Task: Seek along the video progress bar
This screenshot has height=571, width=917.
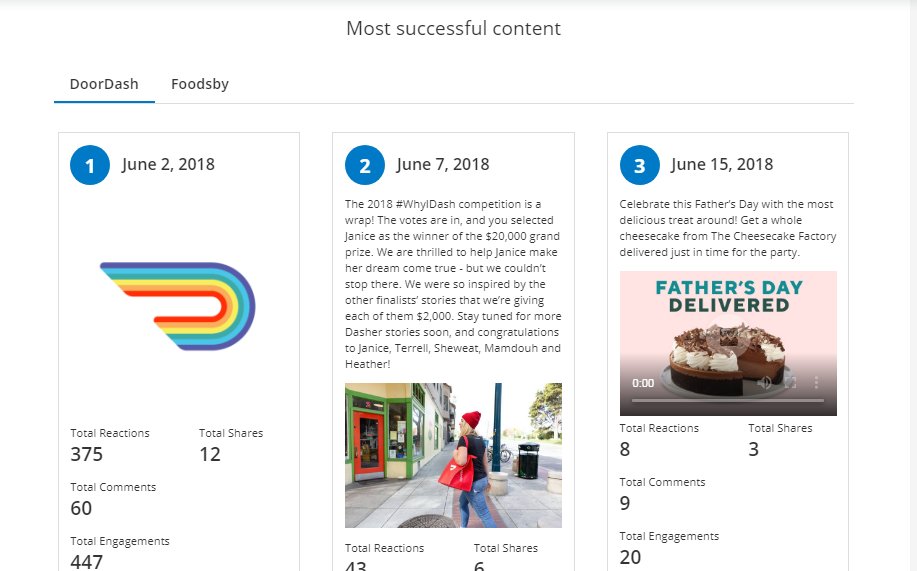Action: [728, 401]
